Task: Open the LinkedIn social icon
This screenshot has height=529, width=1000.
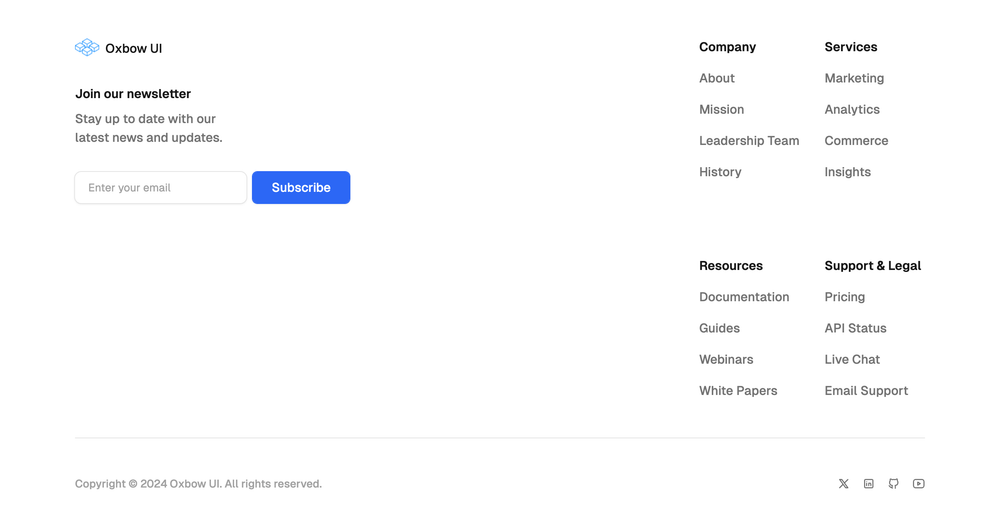Action: pos(869,484)
